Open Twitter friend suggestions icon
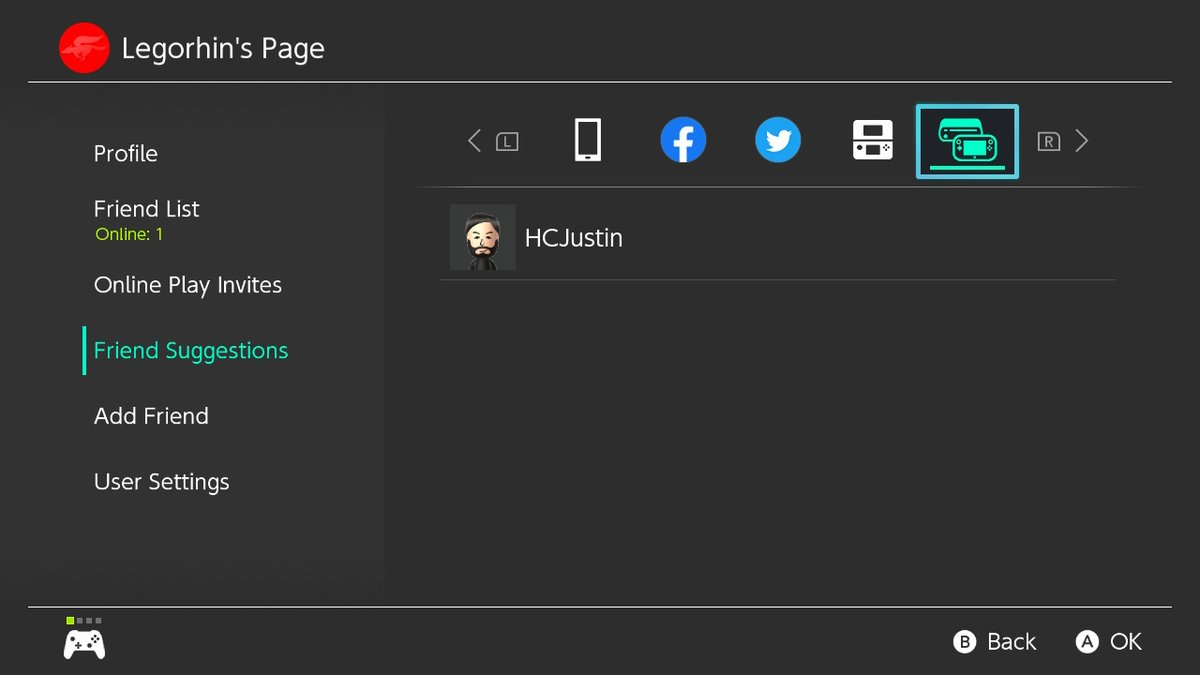 (x=778, y=141)
